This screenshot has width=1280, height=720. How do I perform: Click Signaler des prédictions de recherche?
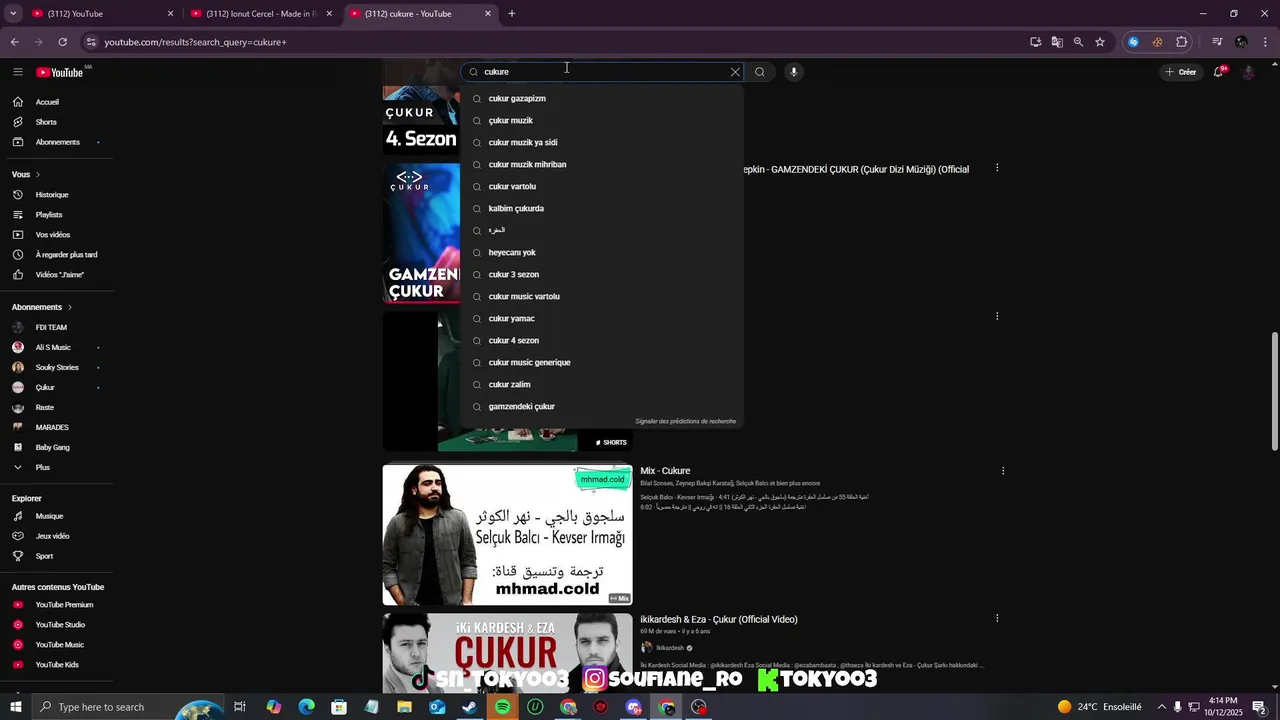pos(685,421)
